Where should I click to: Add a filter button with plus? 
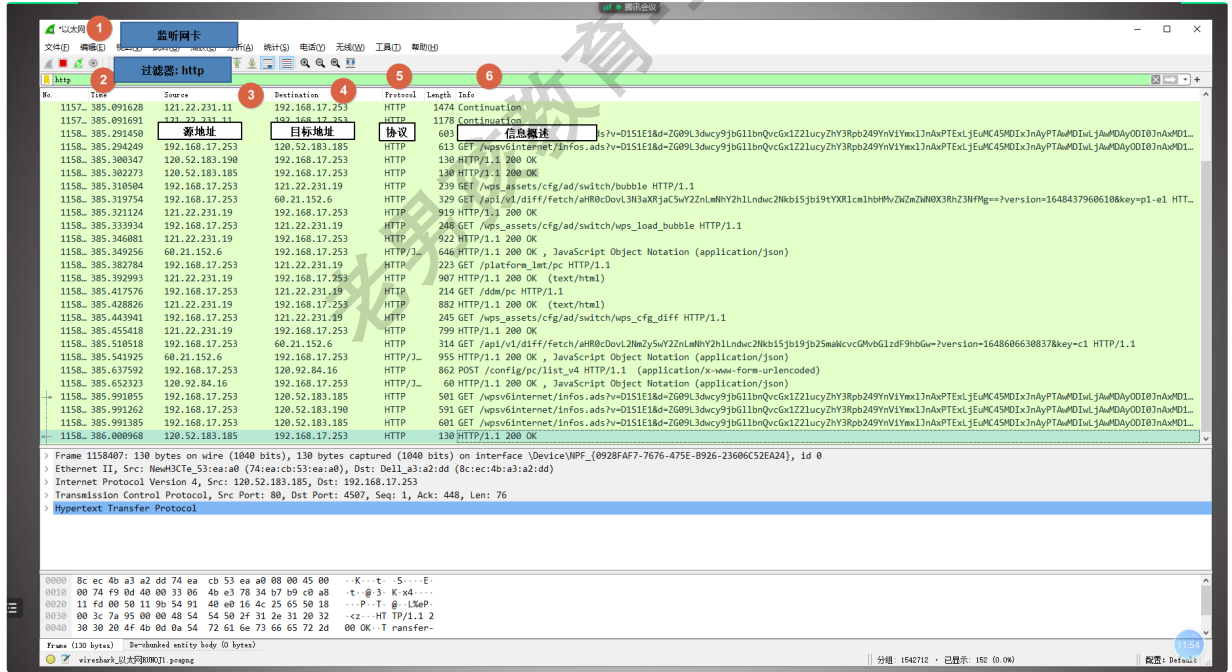[1197, 79]
